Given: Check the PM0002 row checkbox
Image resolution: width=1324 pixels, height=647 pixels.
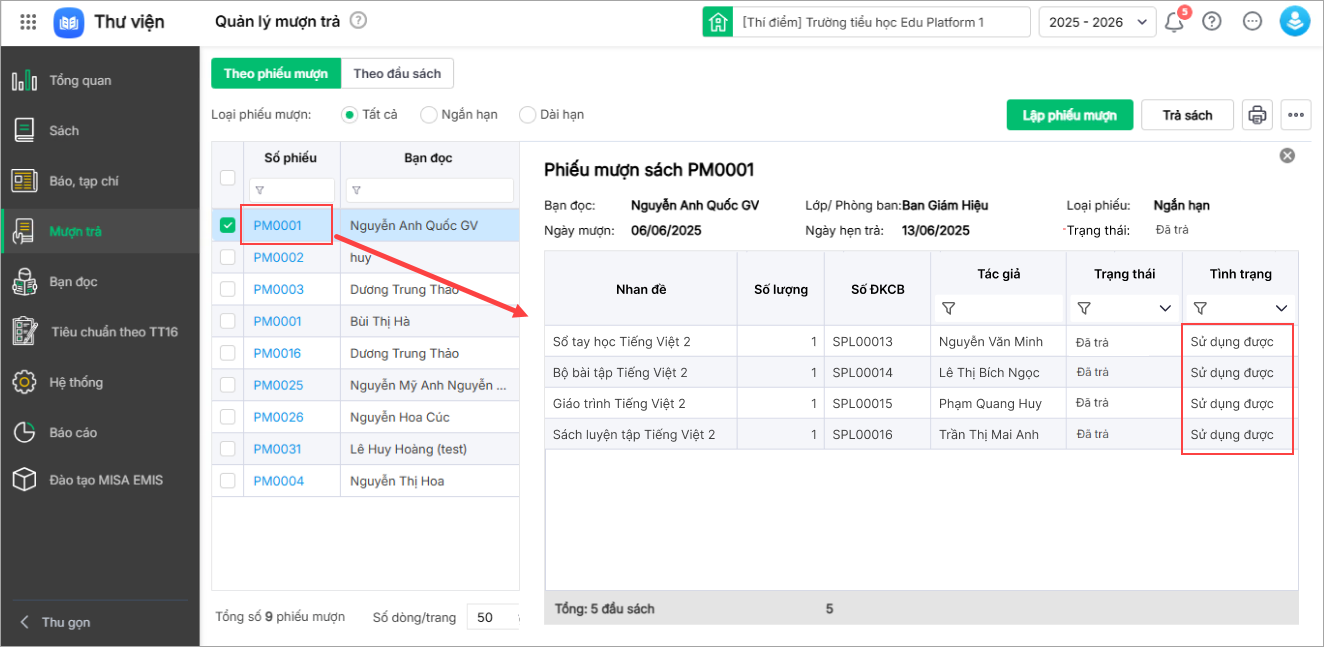Looking at the screenshot, I should (x=227, y=257).
